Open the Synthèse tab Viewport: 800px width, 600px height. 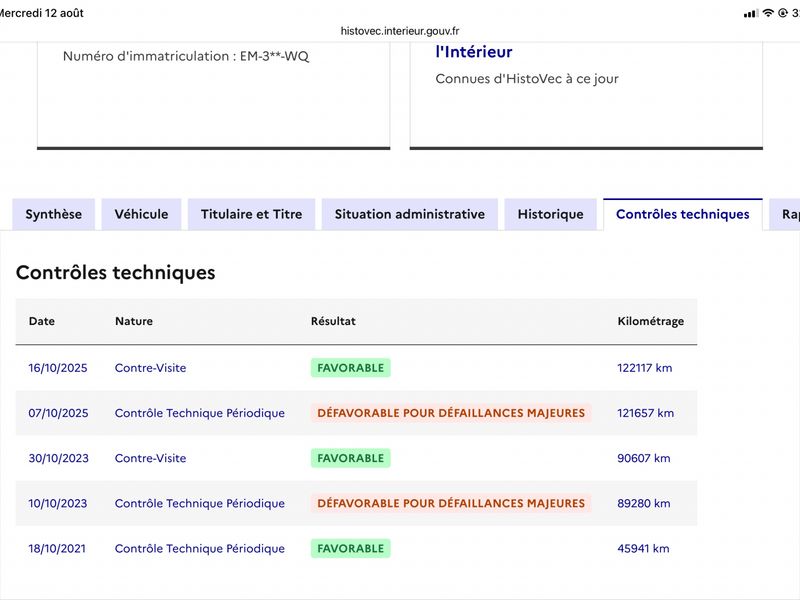coord(54,214)
